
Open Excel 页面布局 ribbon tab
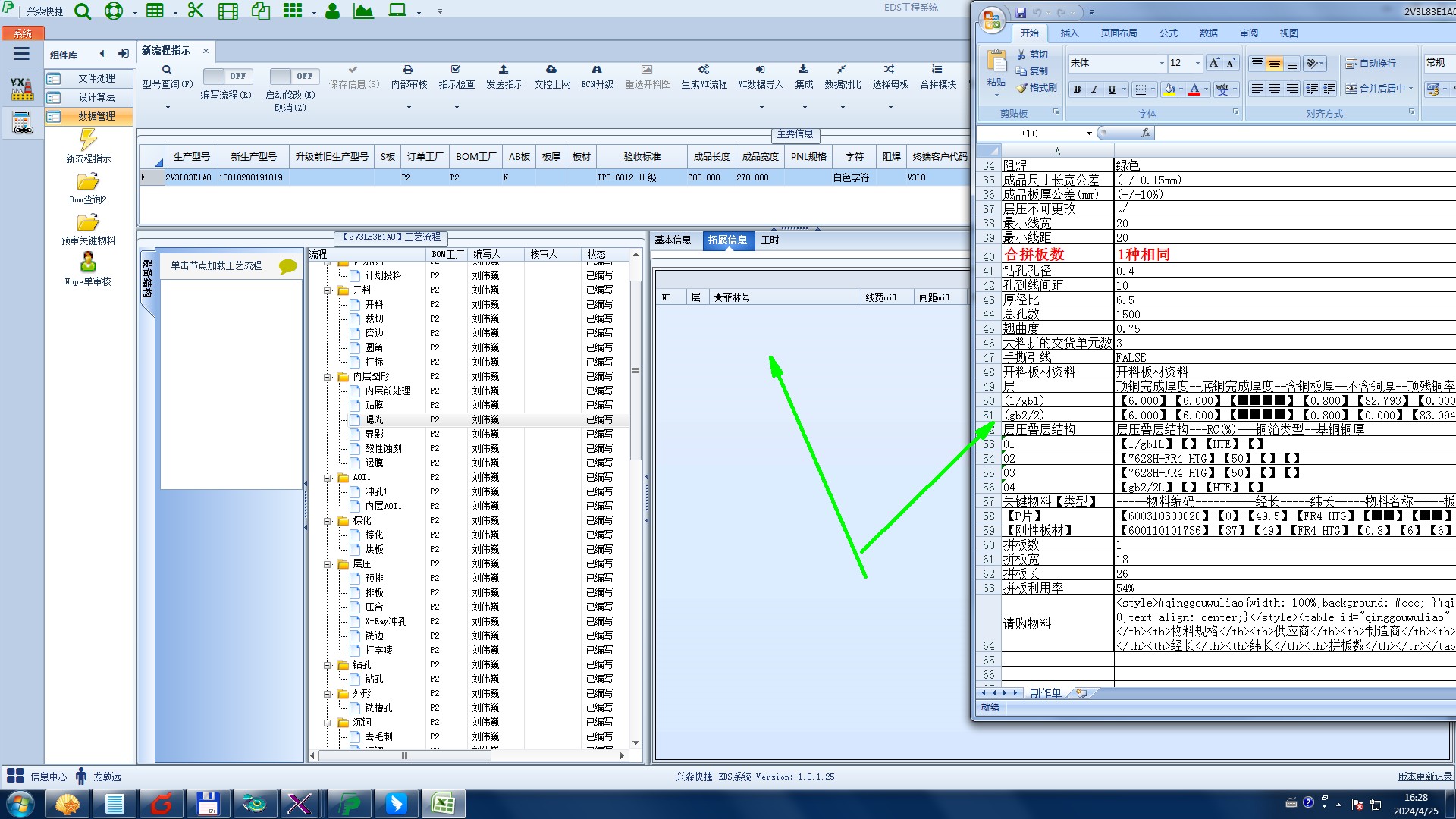pyautogui.click(x=1119, y=33)
